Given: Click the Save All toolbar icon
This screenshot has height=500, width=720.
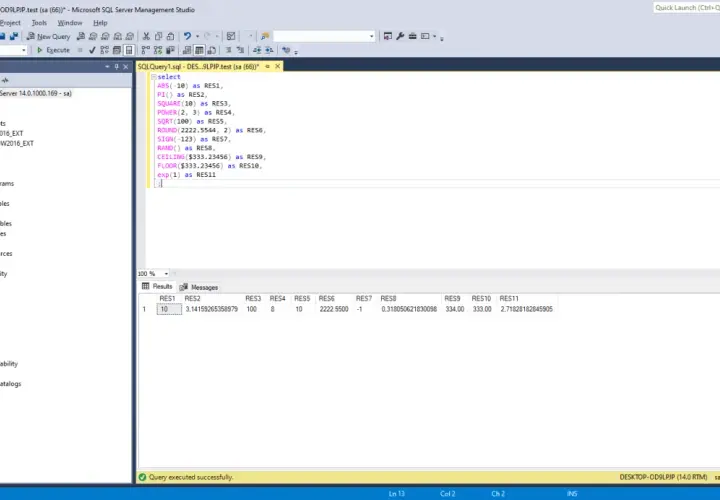Looking at the screenshot, I should (x=14, y=36).
